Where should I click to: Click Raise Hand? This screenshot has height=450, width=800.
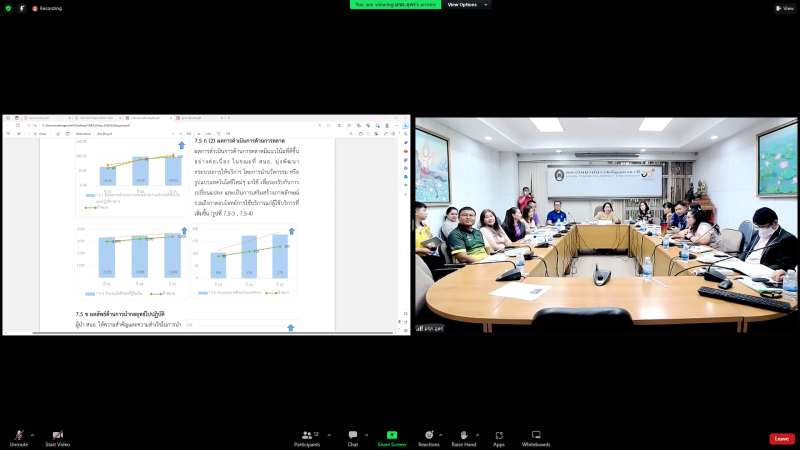[x=463, y=437]
